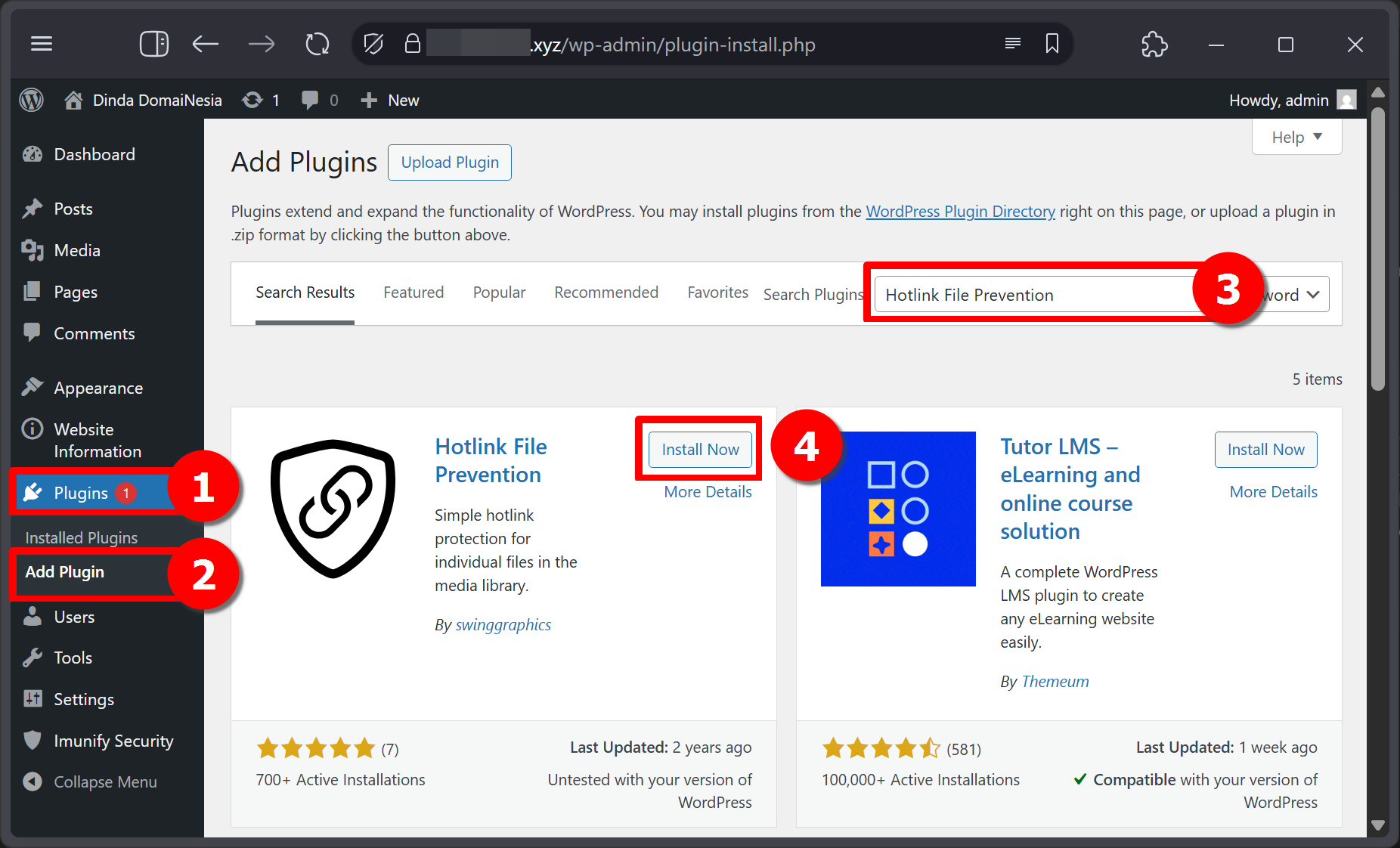Switch to the Recommended tab
The width and height of the screenshot is (1400, 848).
pos(606,292)
